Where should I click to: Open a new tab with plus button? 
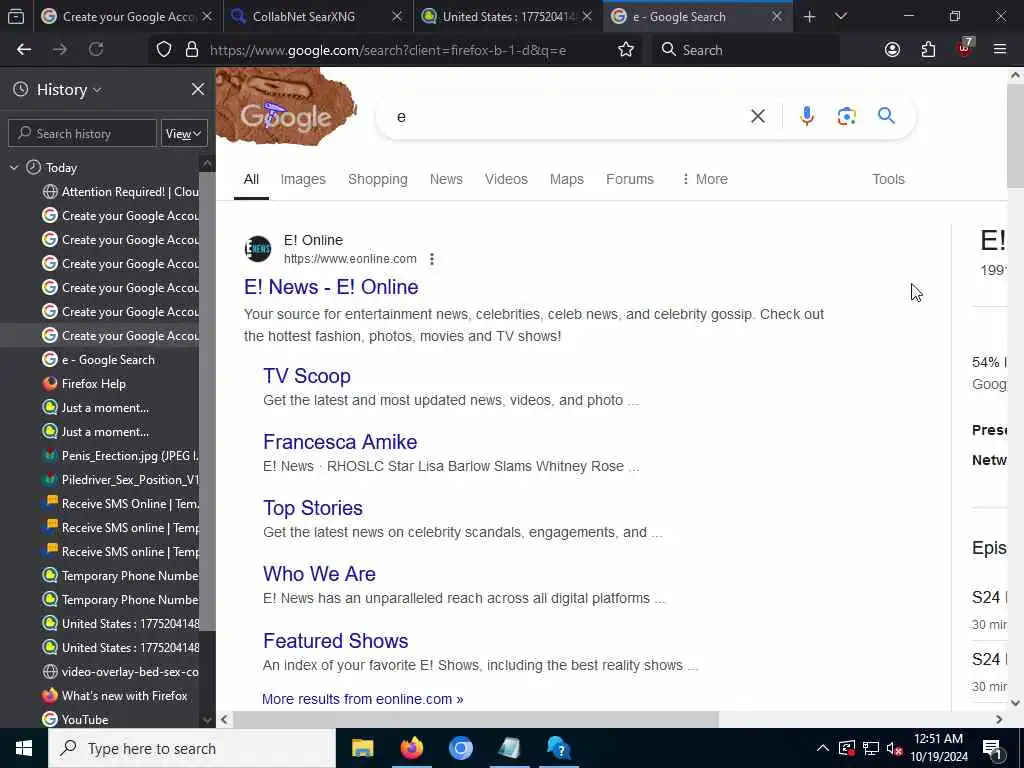[x=810, y=17]
